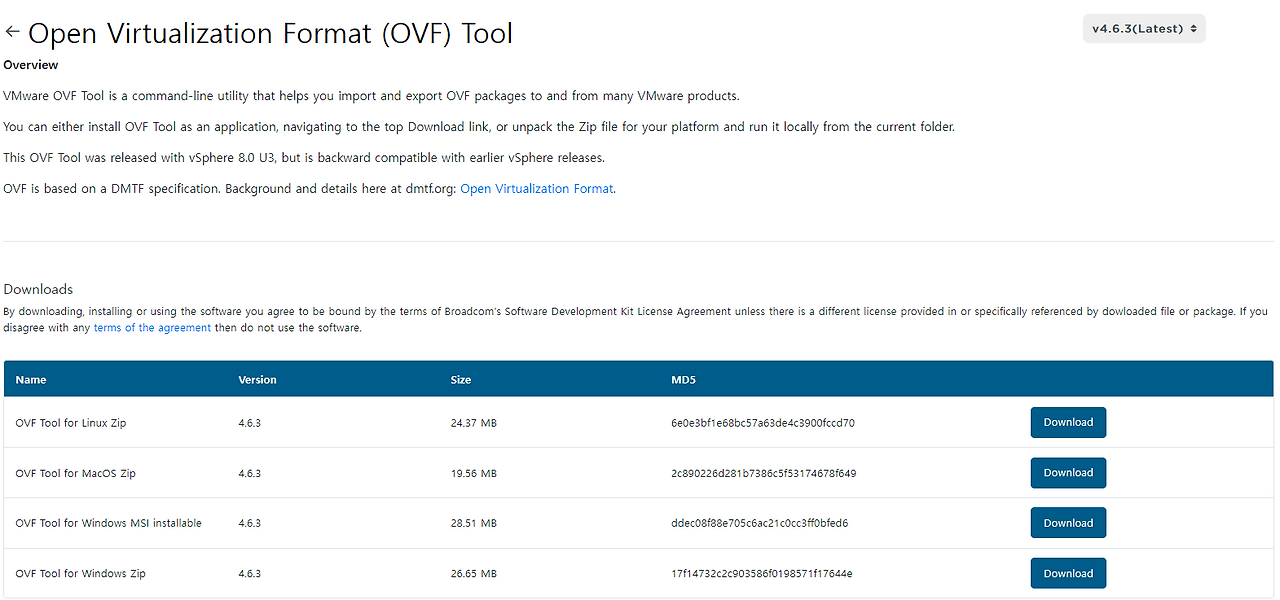Viewport: 1280px width, 600px height.
Task: Click the Size column header
Action: pos(461,379)
